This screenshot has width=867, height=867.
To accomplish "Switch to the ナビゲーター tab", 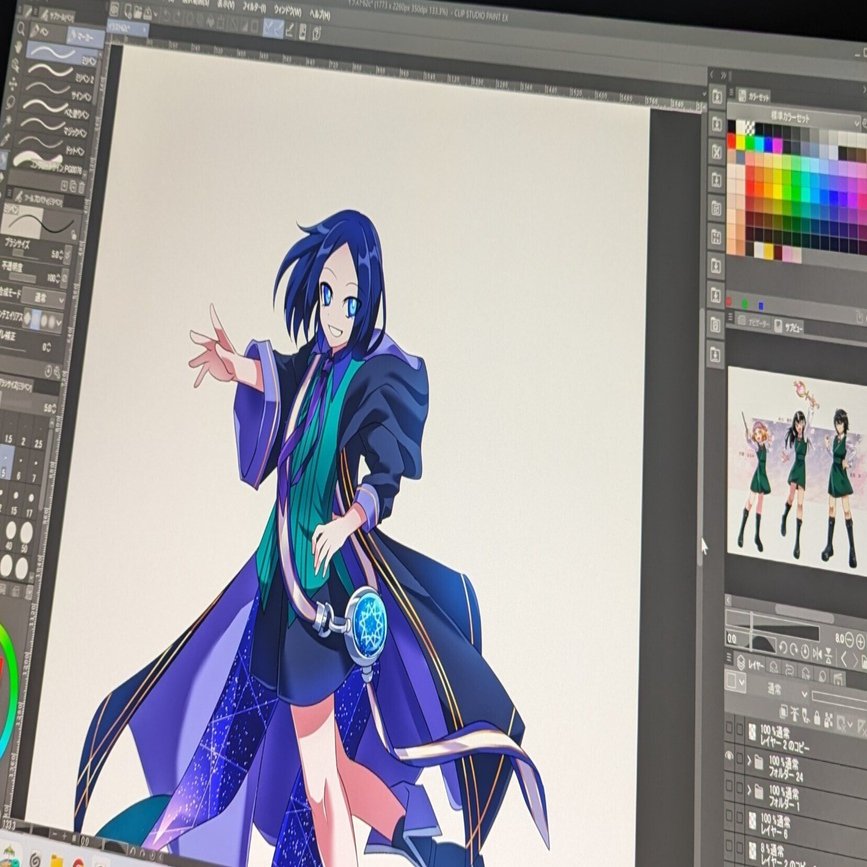I will tap(755, 322).
